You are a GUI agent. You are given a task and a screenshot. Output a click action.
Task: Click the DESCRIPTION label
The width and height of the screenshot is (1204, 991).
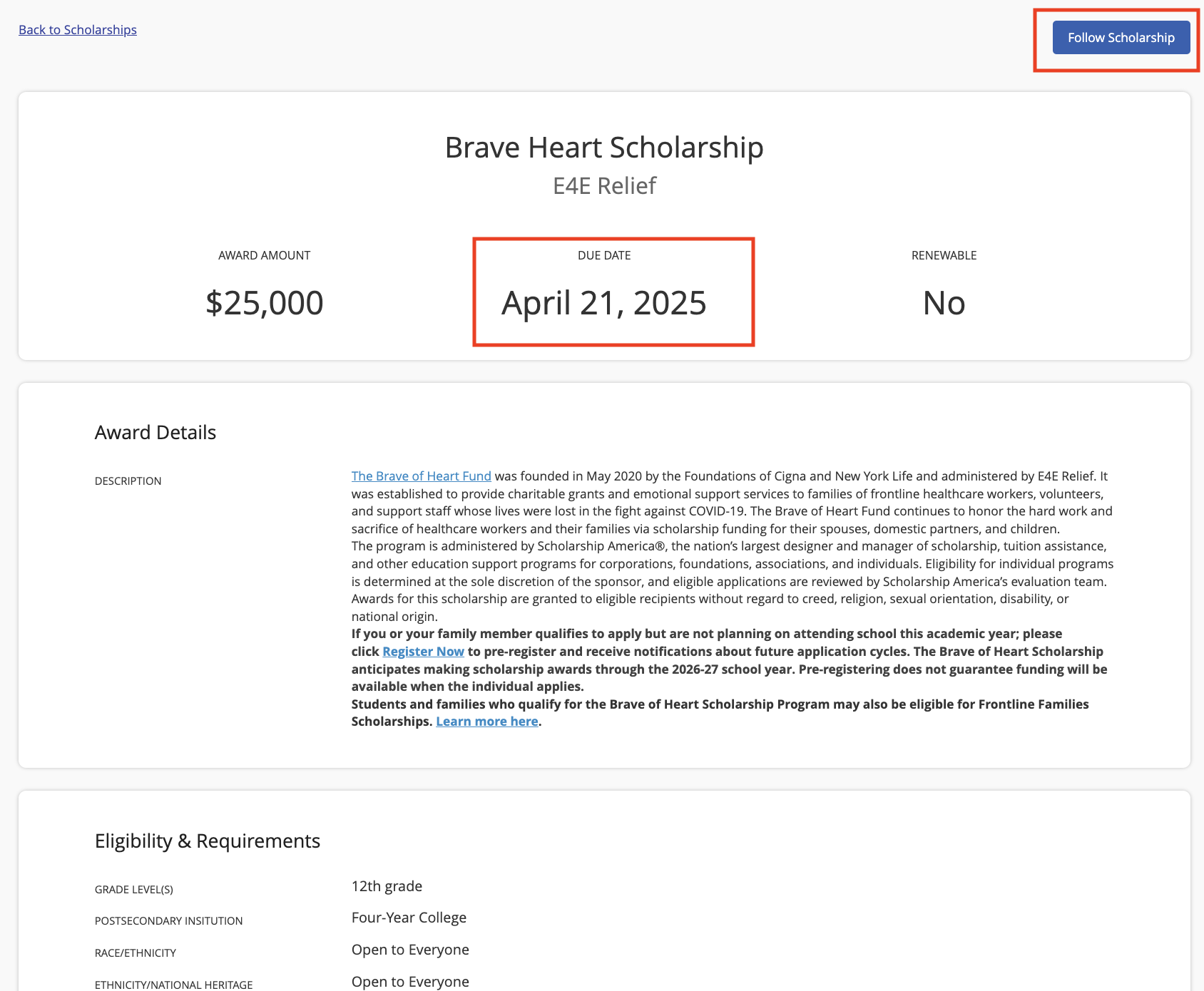pos(128,481)
